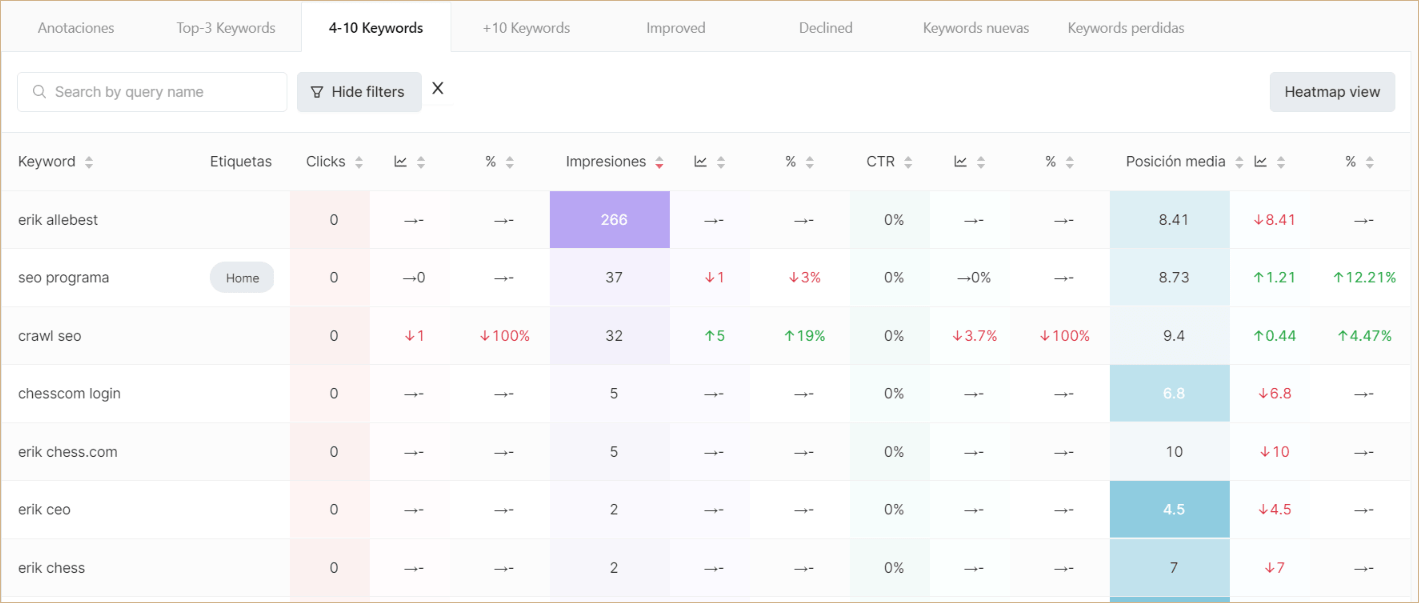This screenshot has width=1419, height=603.
Task: Click the Search by query name field
Action: click(152, 91)
